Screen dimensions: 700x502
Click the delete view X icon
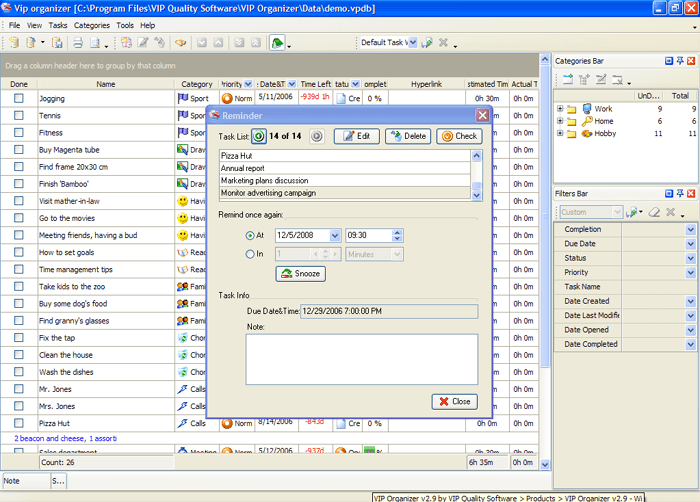(x=443, y=42)
